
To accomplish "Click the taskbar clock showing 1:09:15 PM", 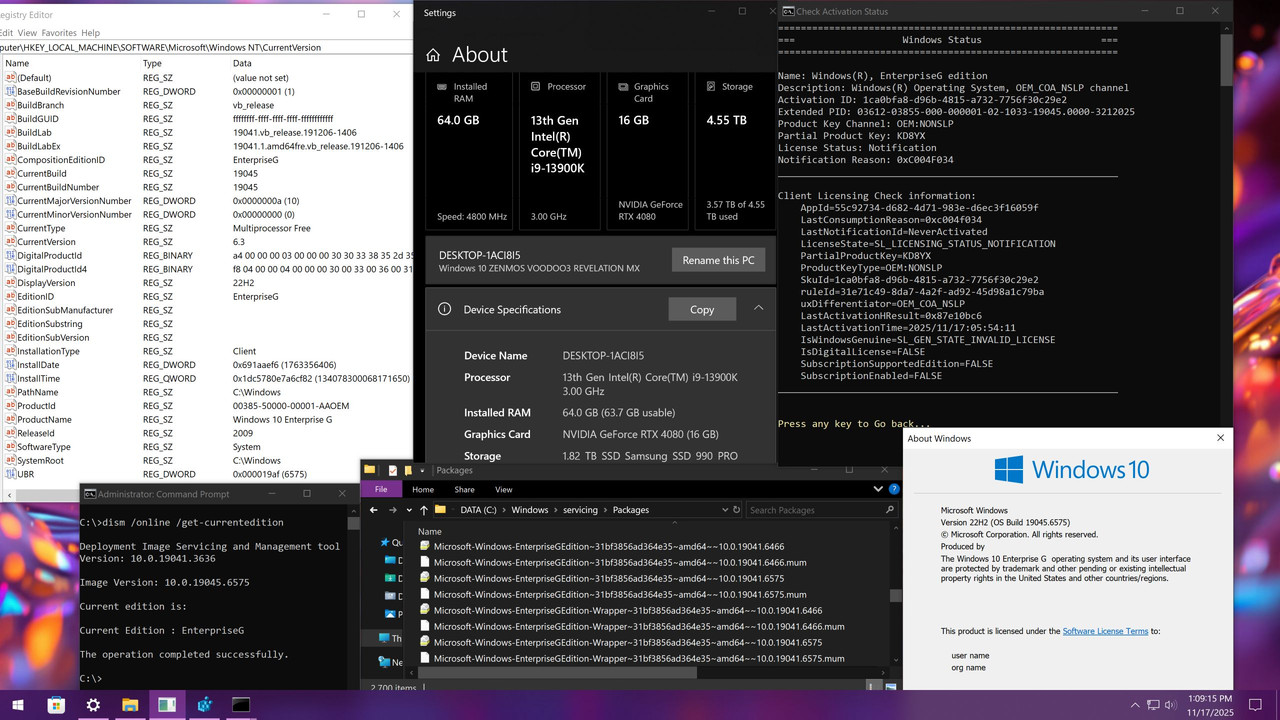I will tap(1210, 705).
